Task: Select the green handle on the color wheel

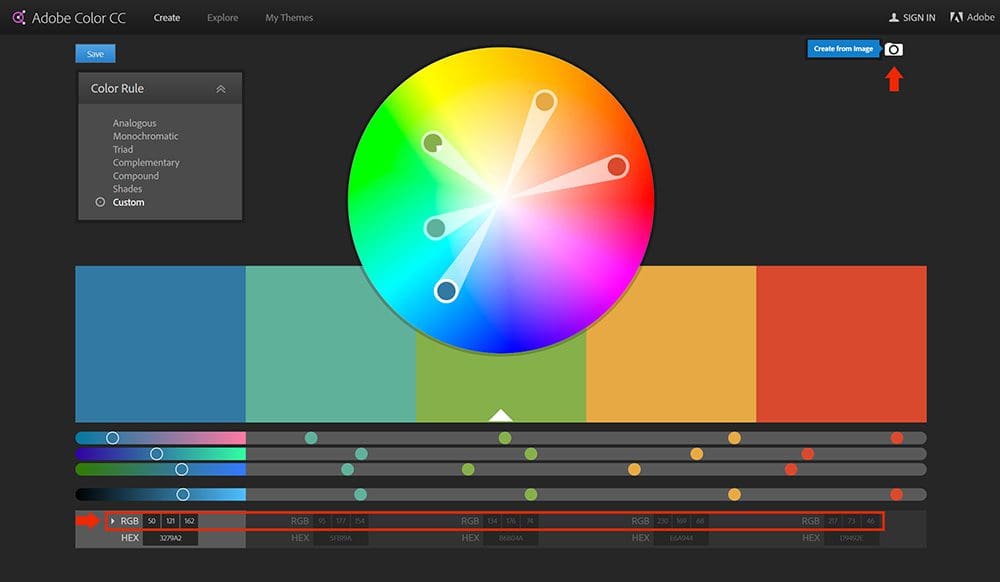Action: click(x=433, y=142)
